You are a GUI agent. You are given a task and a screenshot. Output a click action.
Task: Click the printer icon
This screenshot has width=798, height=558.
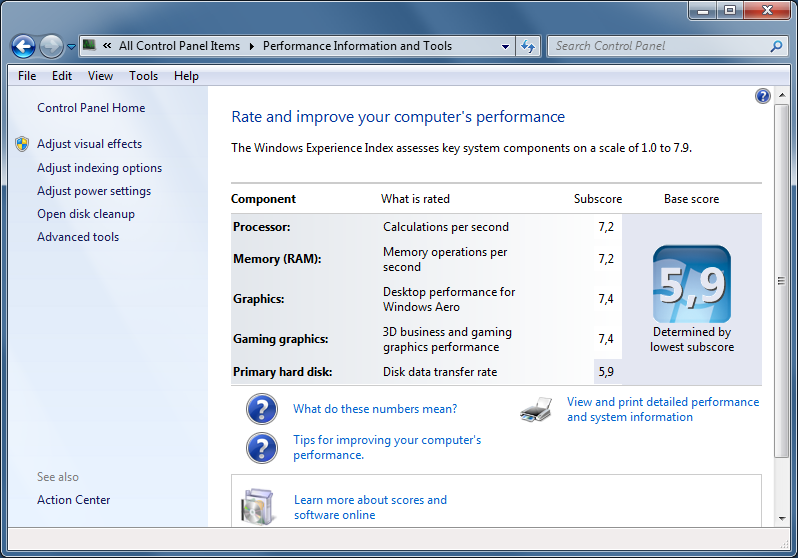click(x=536, y=409)
